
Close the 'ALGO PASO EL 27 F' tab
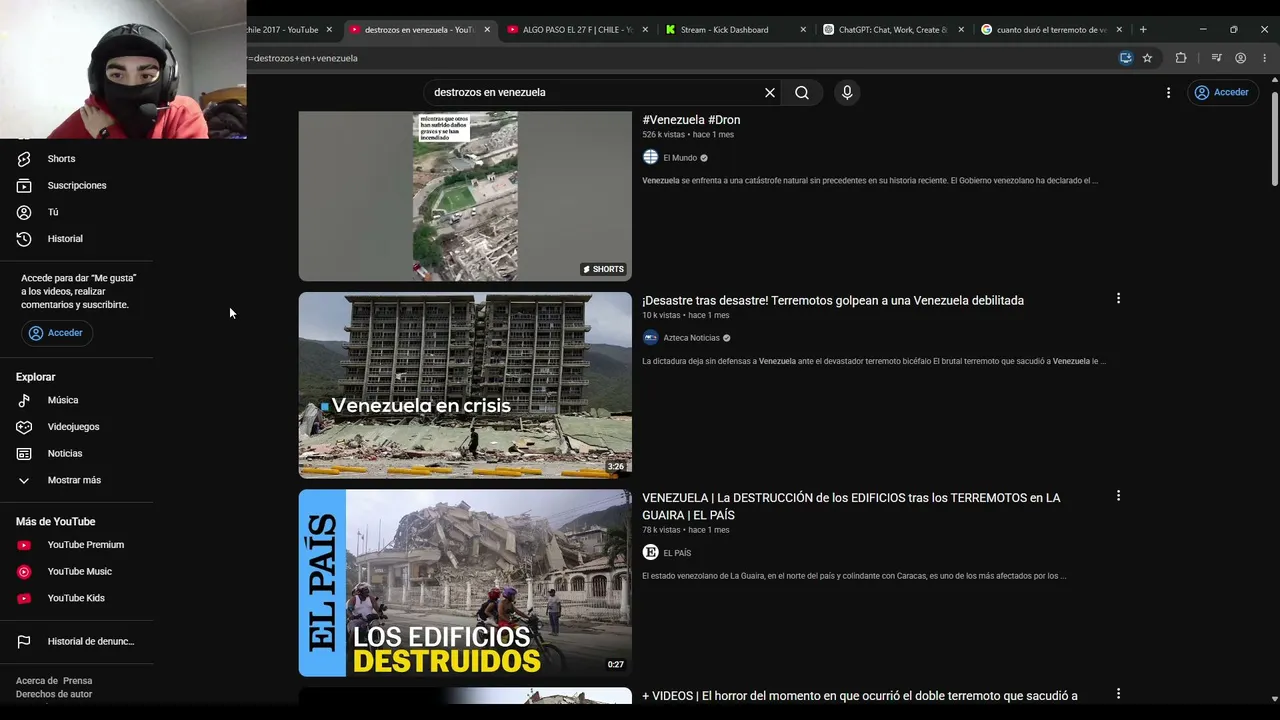click(645, 30)
